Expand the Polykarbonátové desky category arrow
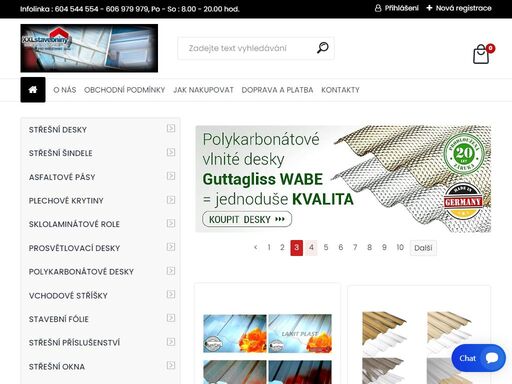The image size is (512, 384). tap(171, 271)
